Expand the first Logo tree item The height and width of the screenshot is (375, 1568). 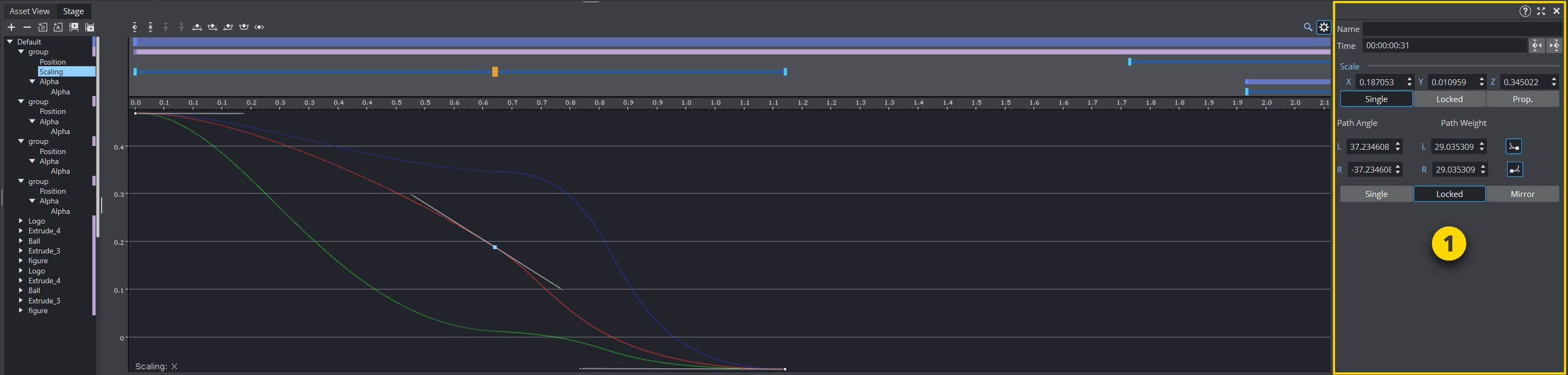pos(21,221)
